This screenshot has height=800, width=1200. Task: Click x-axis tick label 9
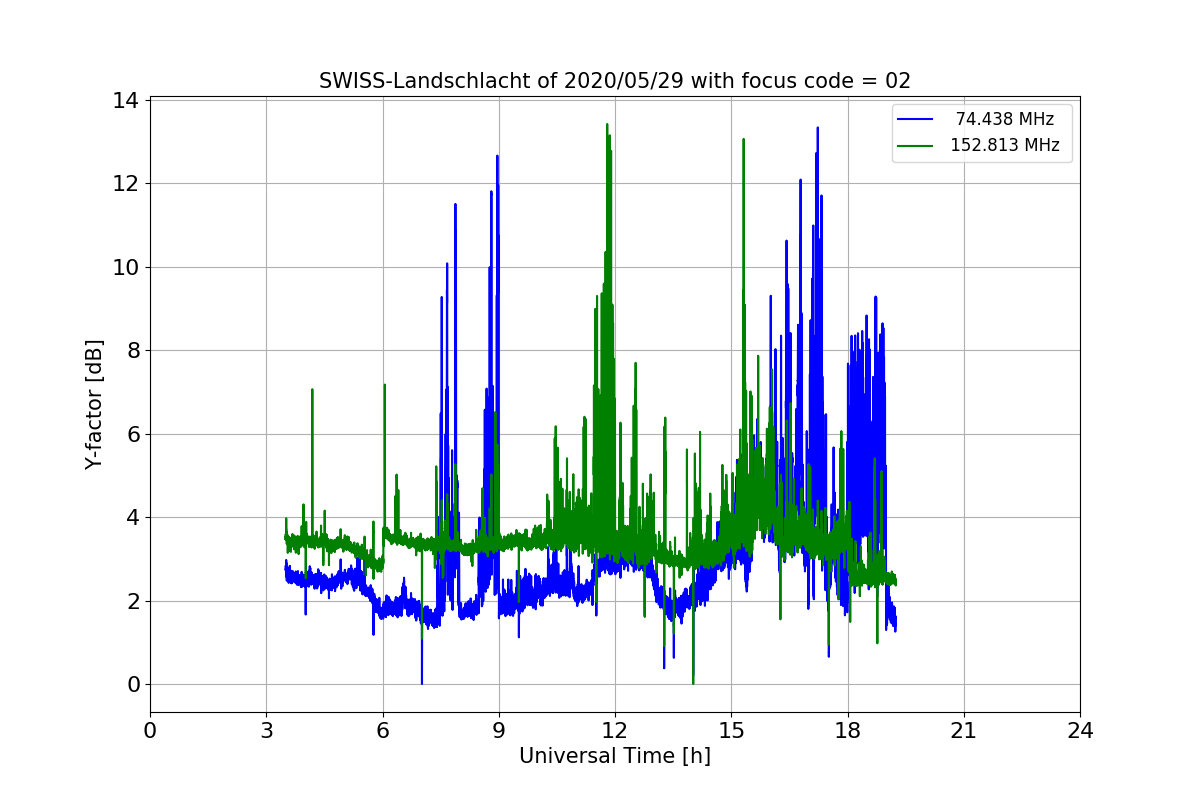click(x=499, y=731)
